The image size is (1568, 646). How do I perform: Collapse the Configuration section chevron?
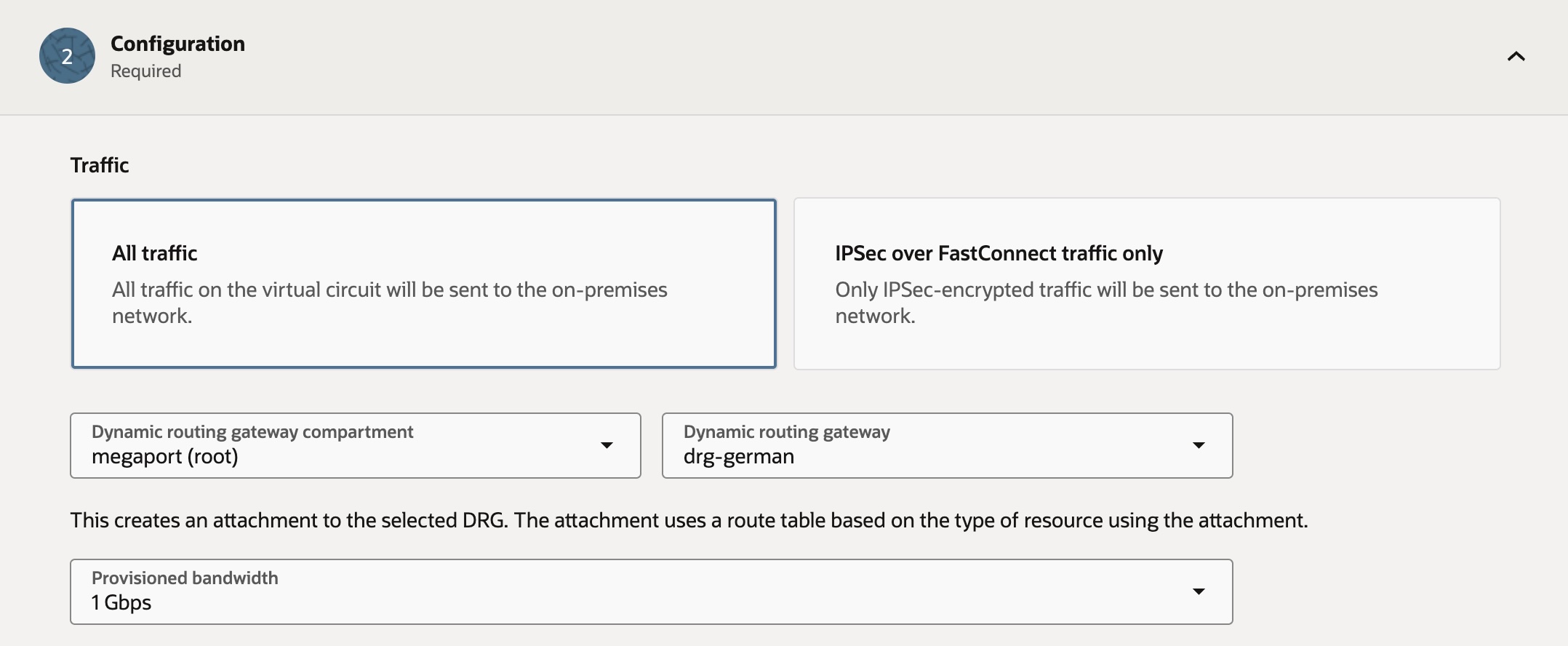click(1516, 56)
